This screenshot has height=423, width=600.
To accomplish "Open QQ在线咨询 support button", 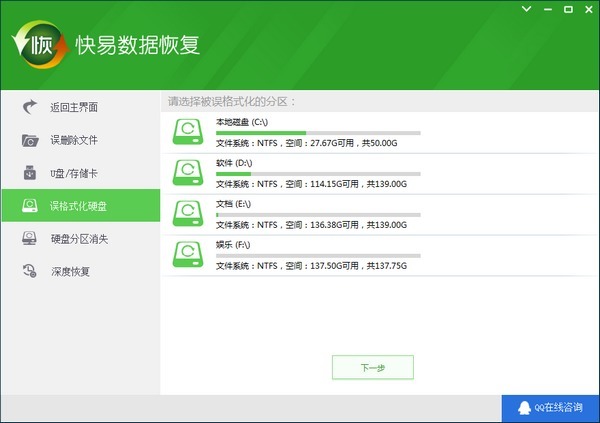I will (550, 408).
